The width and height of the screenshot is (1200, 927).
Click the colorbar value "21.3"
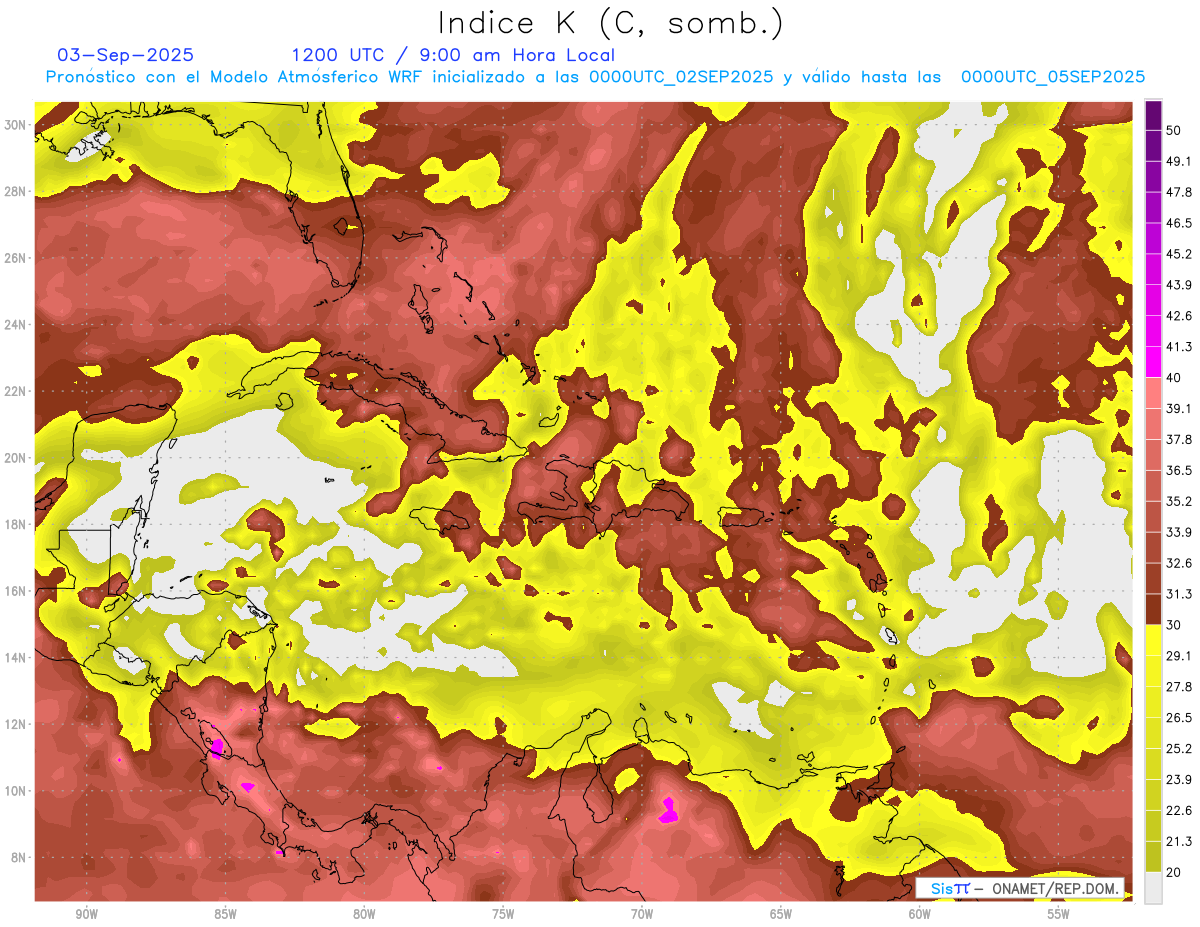click(x=1179, y=841)
